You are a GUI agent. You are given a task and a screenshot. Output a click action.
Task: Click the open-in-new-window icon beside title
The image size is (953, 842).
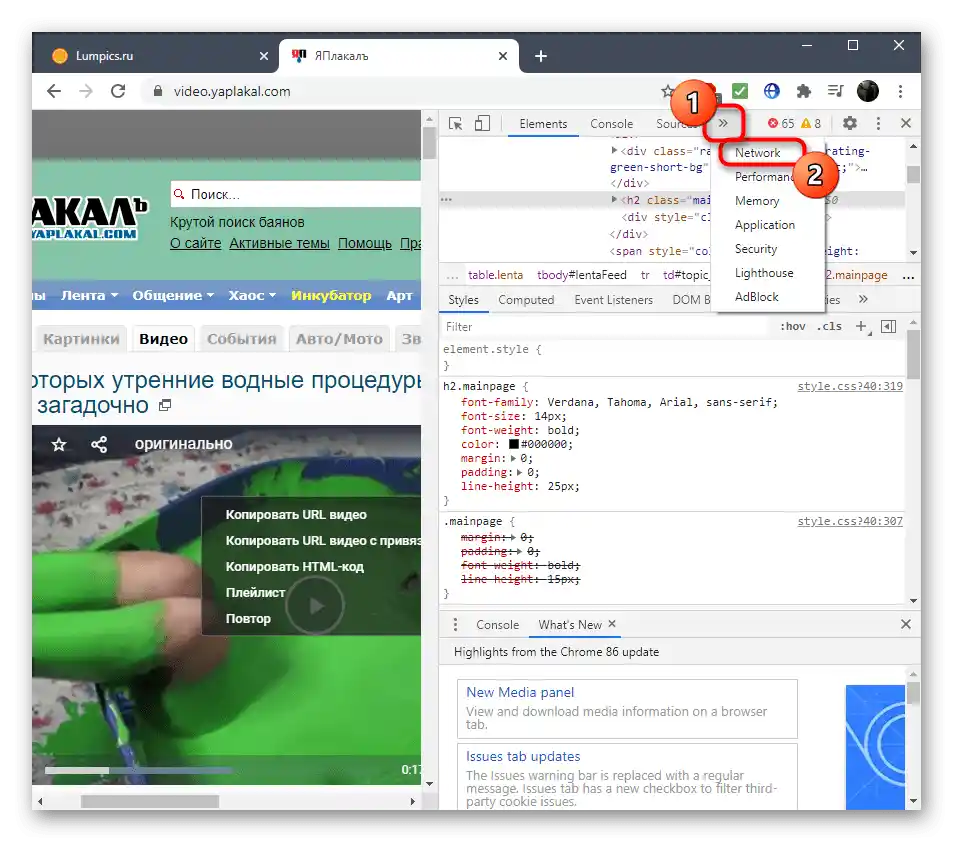tap(165, 405)
